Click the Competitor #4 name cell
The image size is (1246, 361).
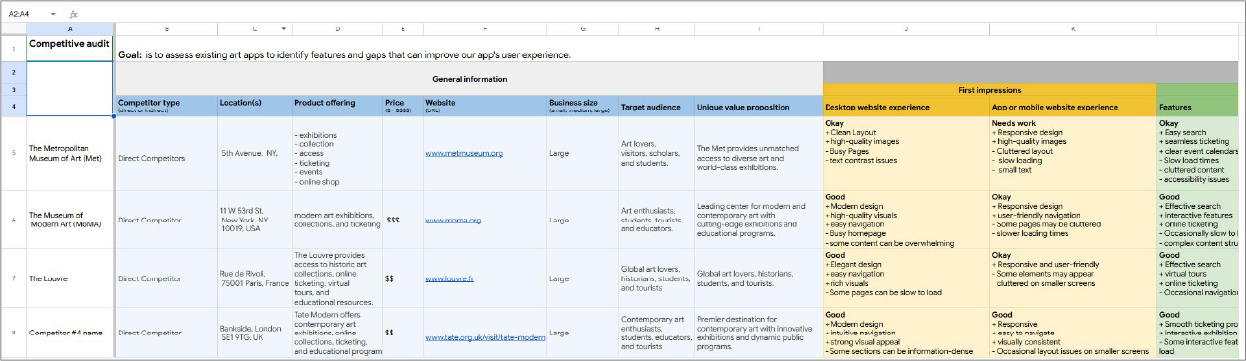tap(69, 333)
